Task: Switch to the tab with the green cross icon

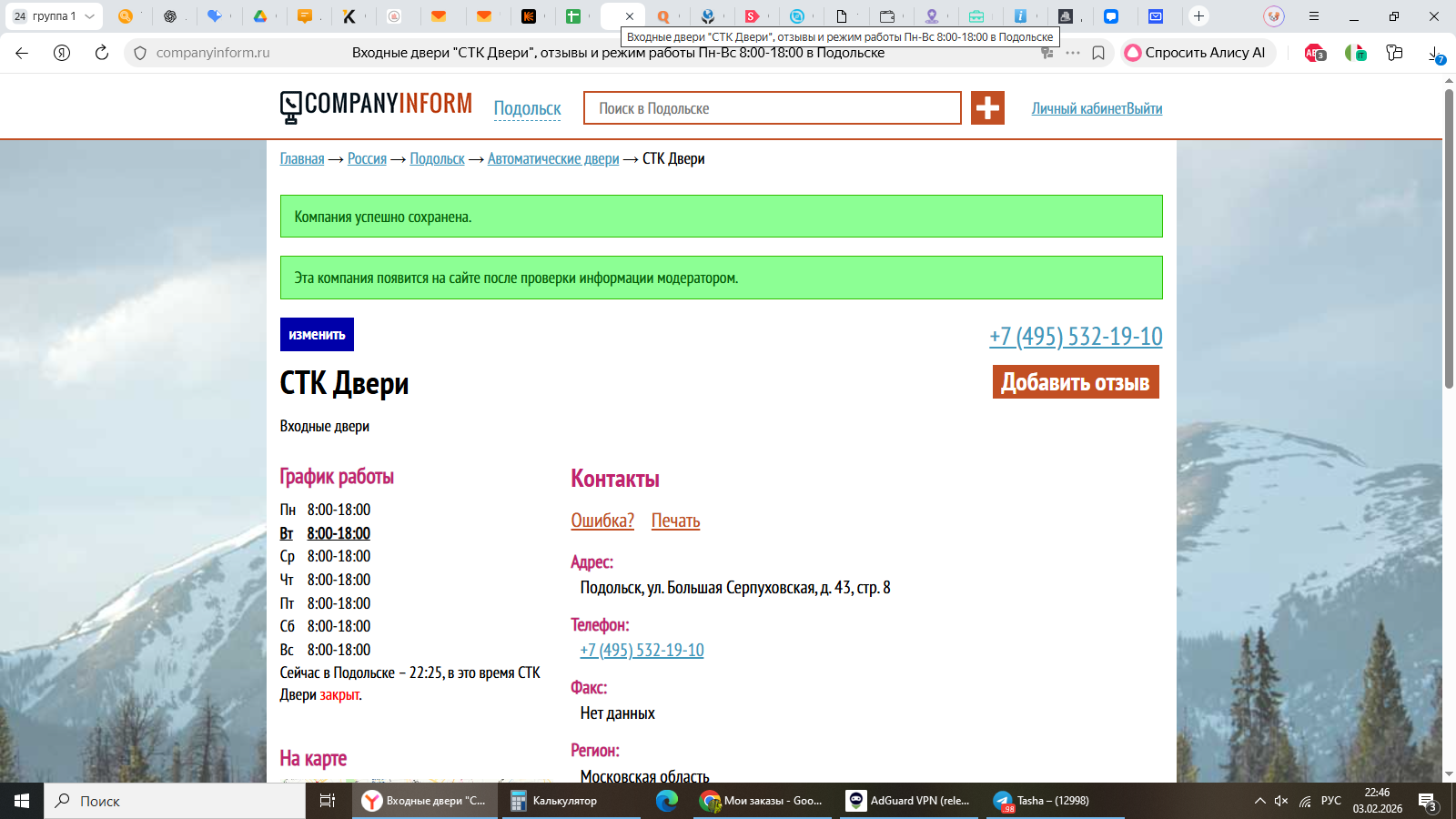Action: (573, 16)
